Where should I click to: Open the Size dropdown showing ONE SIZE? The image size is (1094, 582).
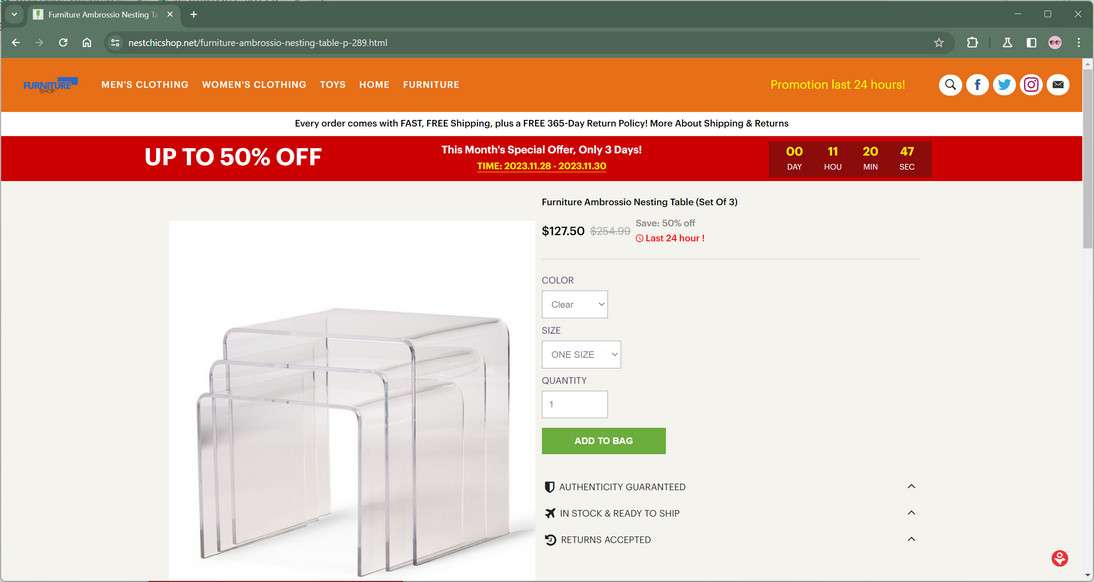[580, 355]
